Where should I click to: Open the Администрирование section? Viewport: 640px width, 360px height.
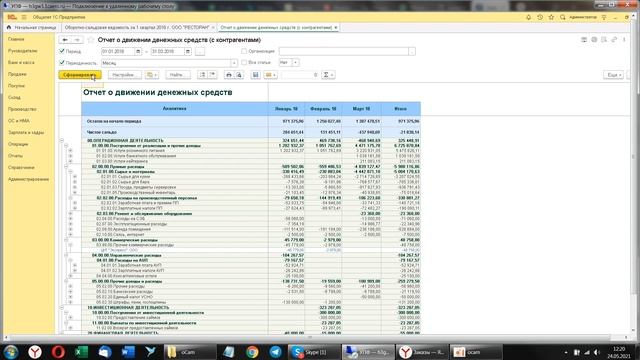[28, 179]
